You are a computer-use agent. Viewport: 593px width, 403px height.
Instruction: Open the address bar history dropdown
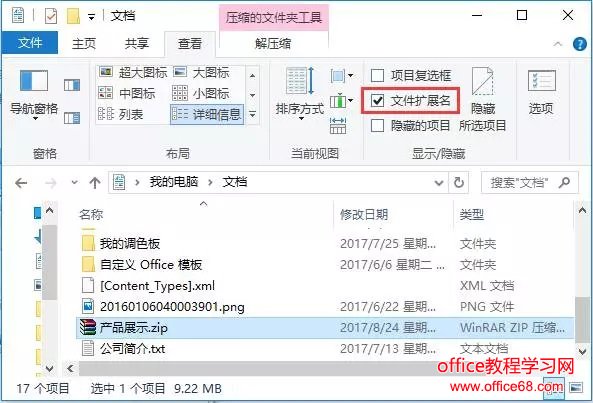[x=439, y=183]
